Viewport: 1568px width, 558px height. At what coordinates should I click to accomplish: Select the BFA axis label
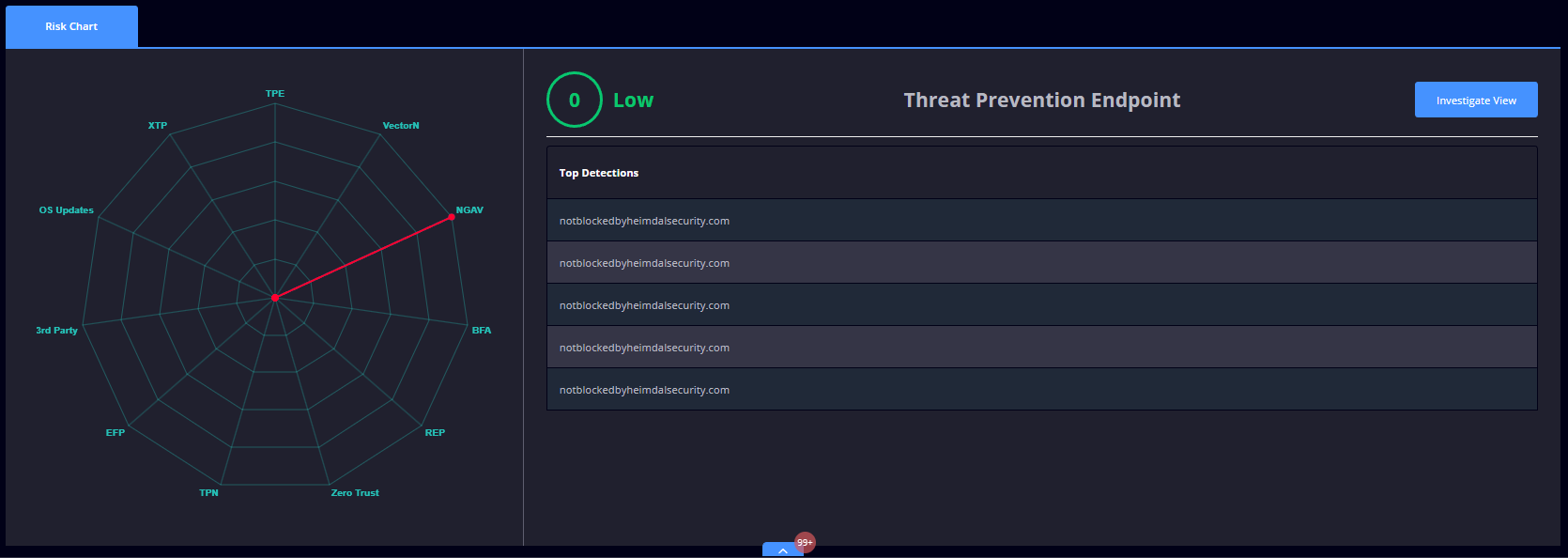click(482, 331)
